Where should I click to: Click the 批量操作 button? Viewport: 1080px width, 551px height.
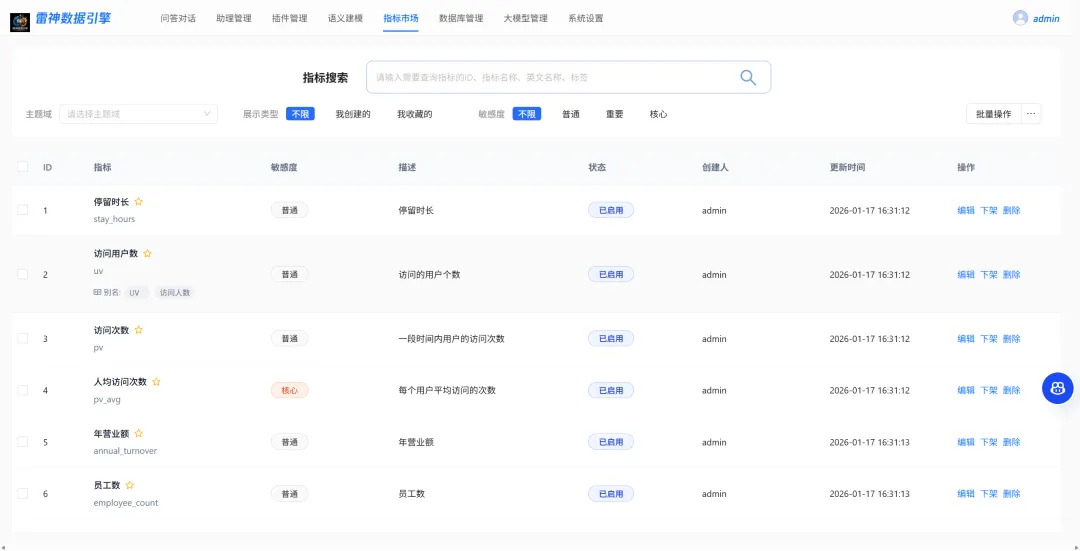pyautogui.click(x=993, y=114)
